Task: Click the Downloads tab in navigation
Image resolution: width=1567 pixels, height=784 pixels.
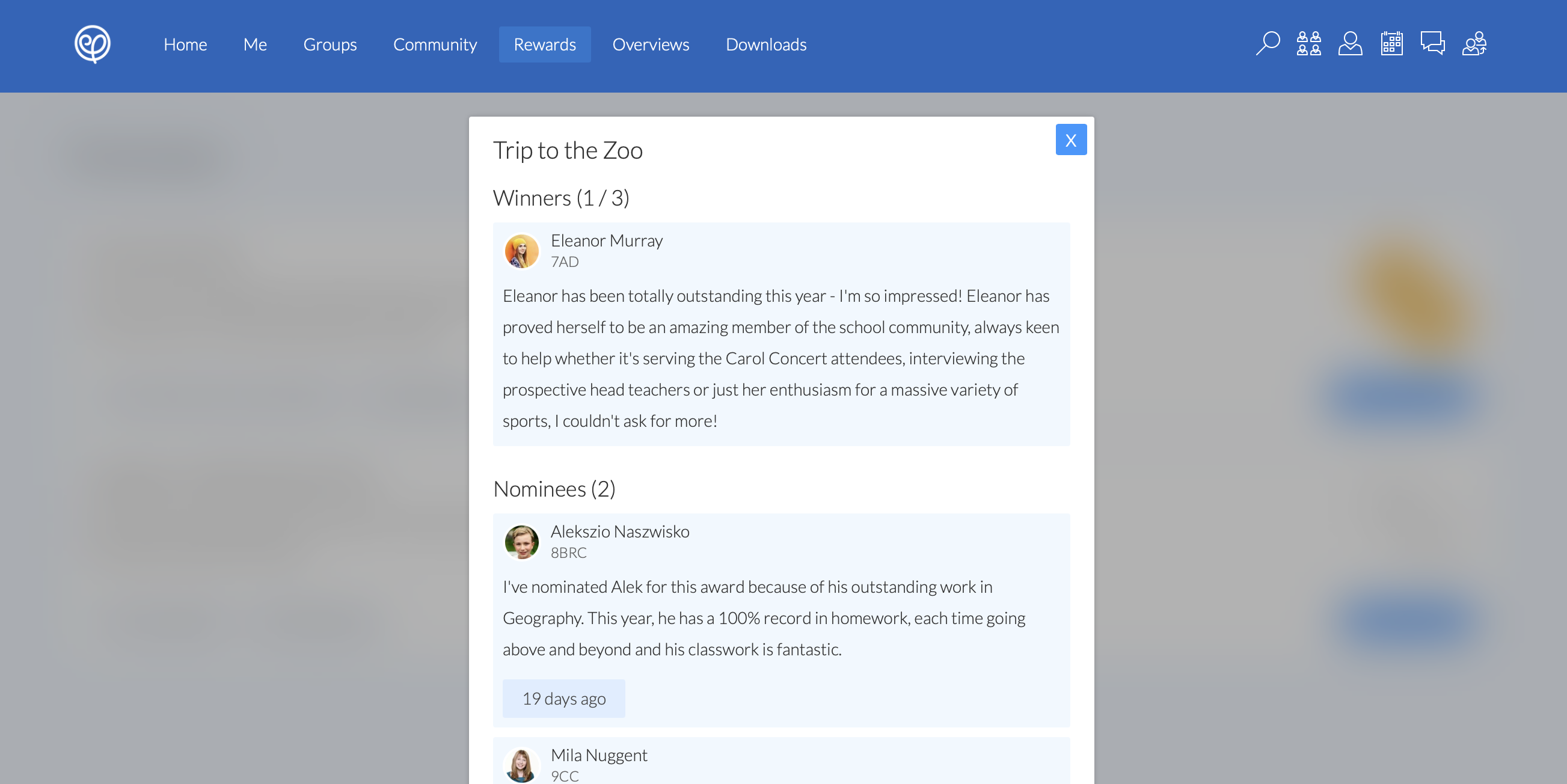Action: 766,44
